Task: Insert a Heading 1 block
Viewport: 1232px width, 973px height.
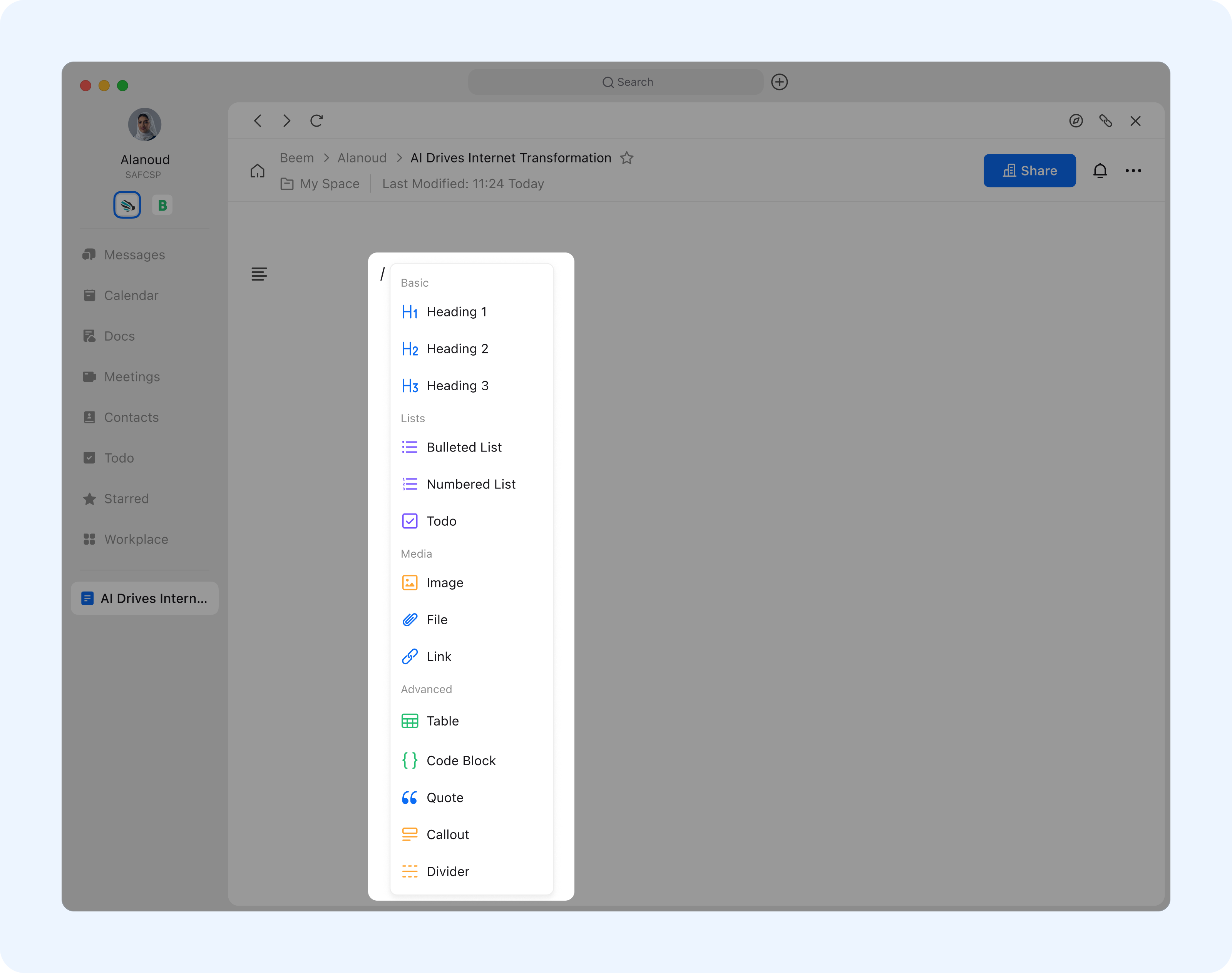Action: point(457,312)
